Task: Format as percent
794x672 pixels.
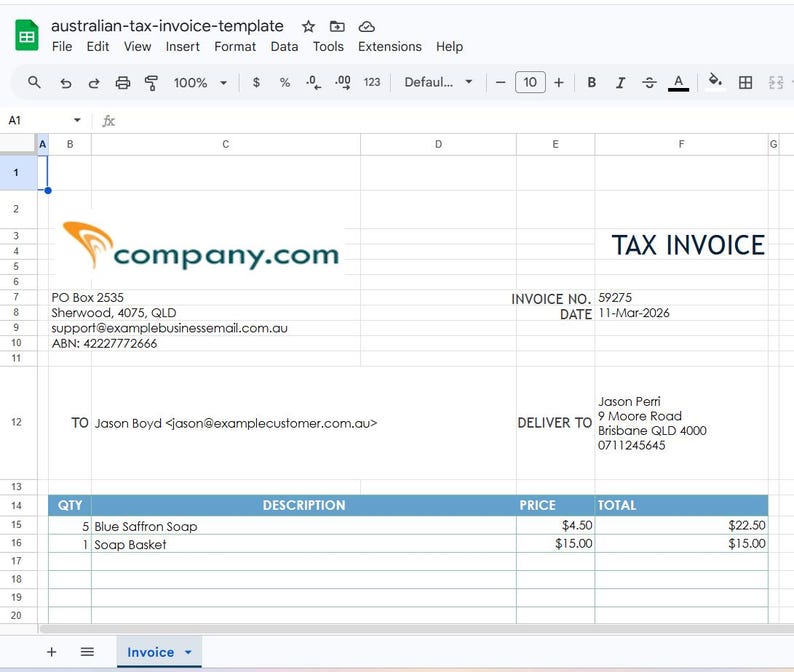Action: (x=285, y=83)
